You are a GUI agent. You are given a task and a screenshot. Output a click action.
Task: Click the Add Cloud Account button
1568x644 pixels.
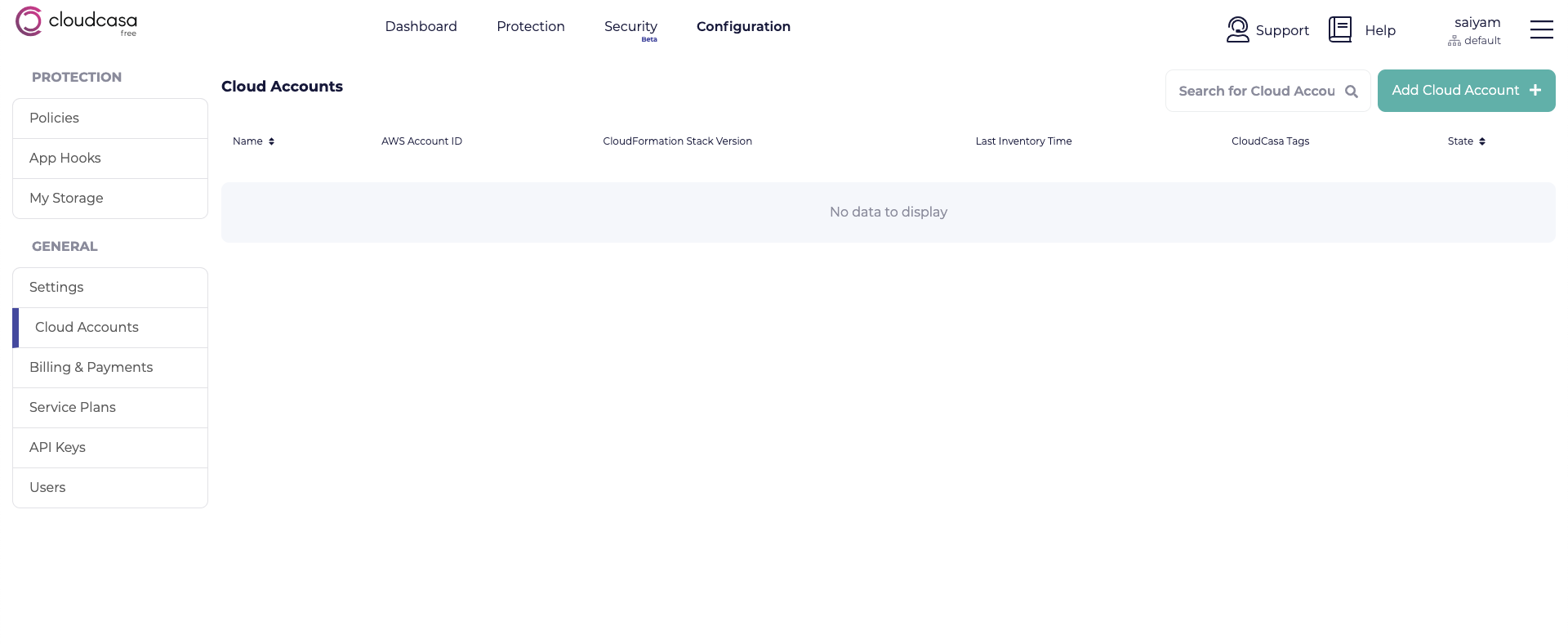point(1466,91)
